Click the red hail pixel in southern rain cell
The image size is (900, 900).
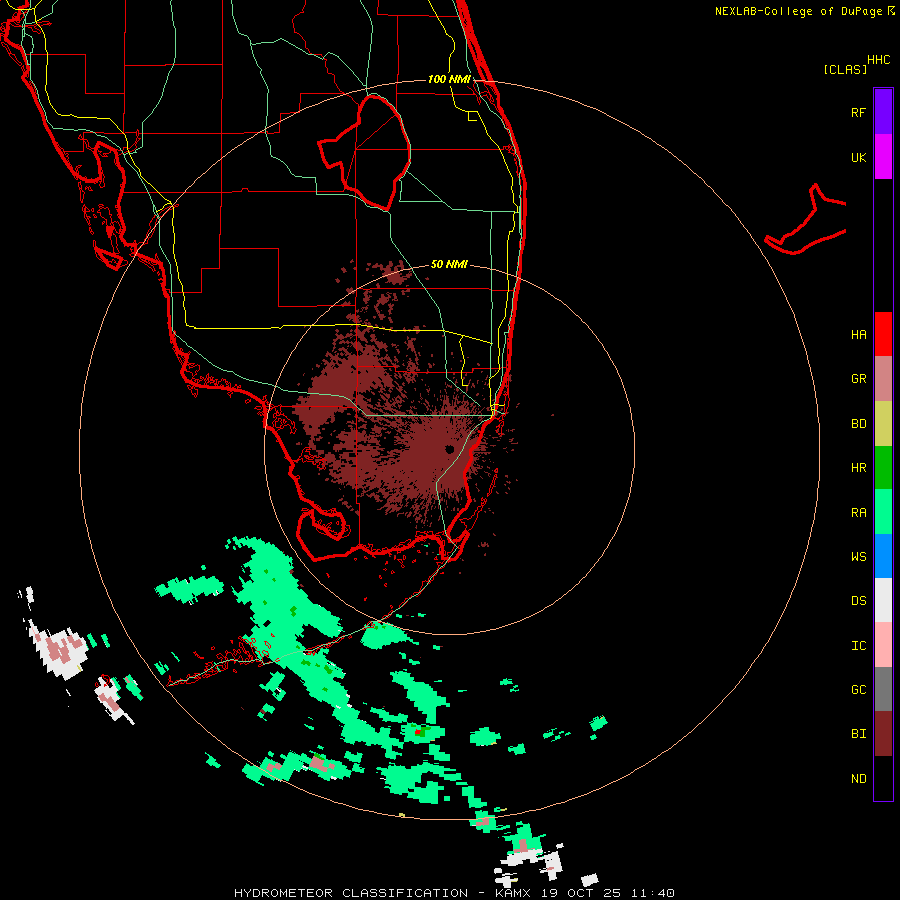click(418, 732)
